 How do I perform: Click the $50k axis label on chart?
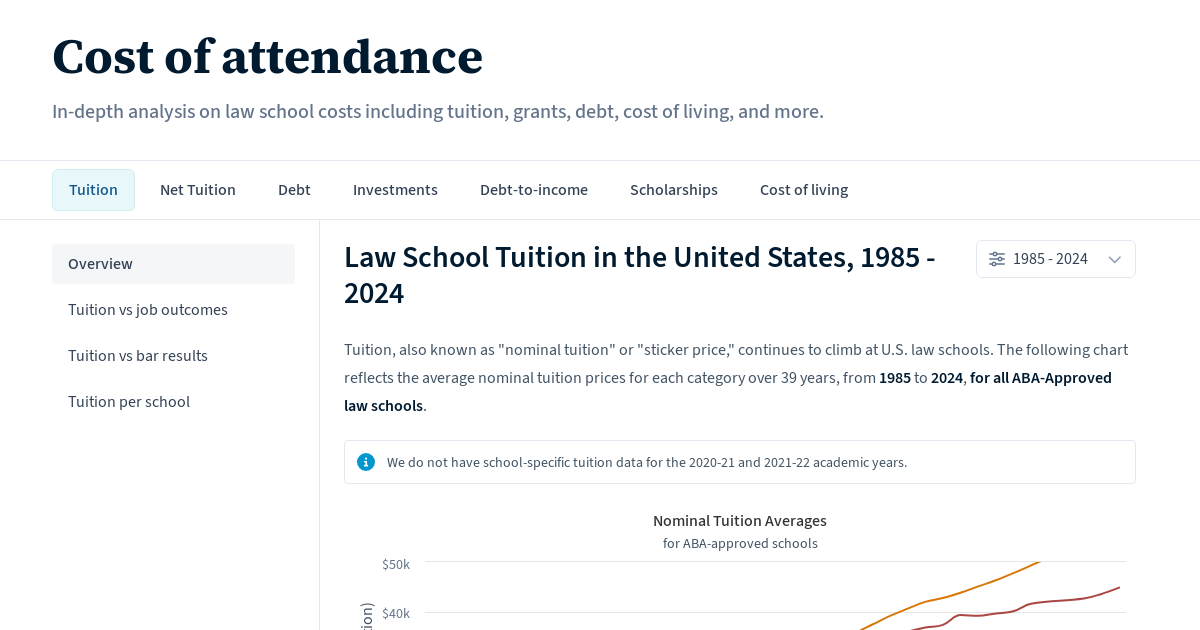click(396, 564)
